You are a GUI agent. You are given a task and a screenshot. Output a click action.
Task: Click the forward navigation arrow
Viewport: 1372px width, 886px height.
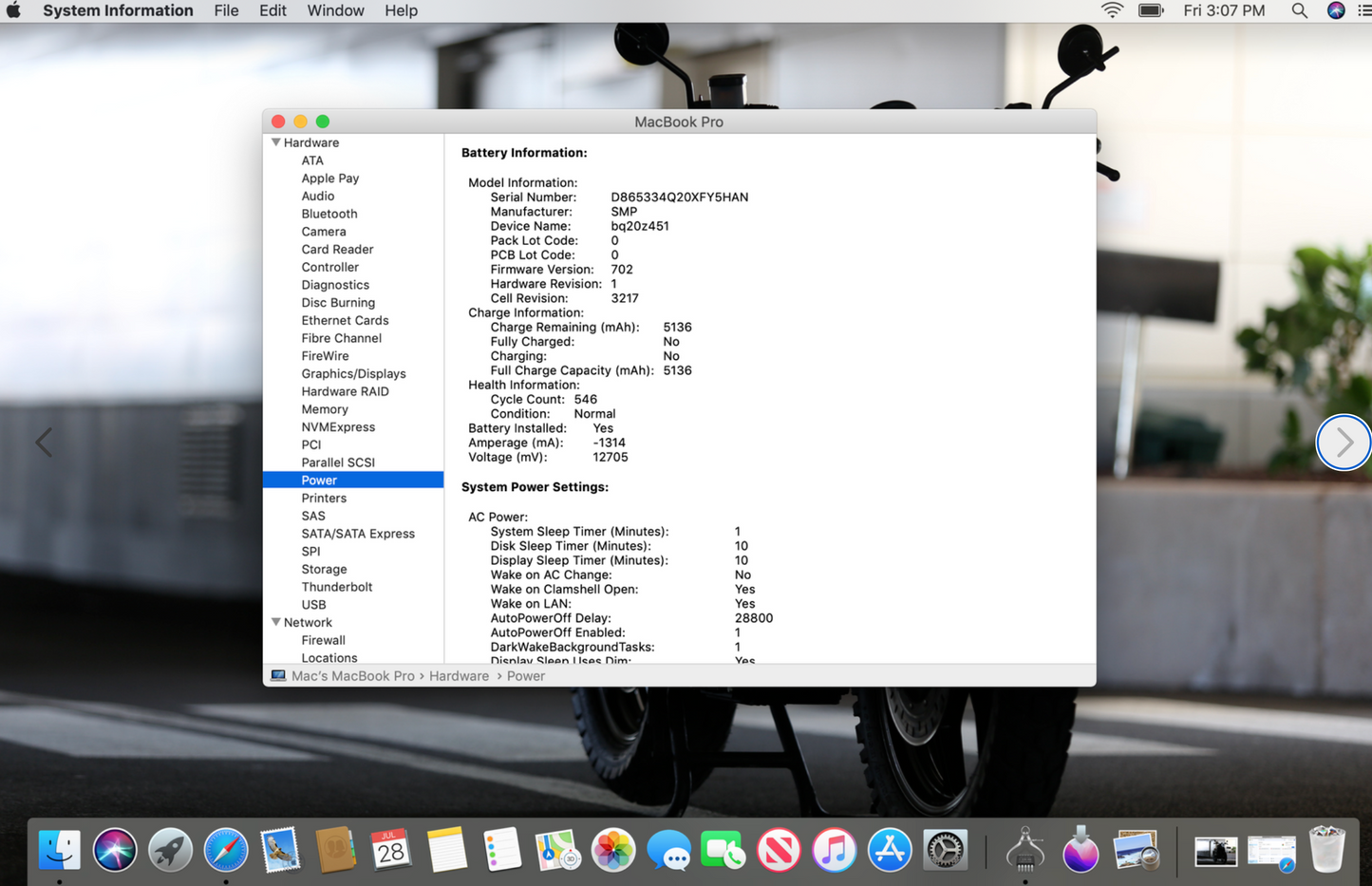click(x=1344, y=442)
